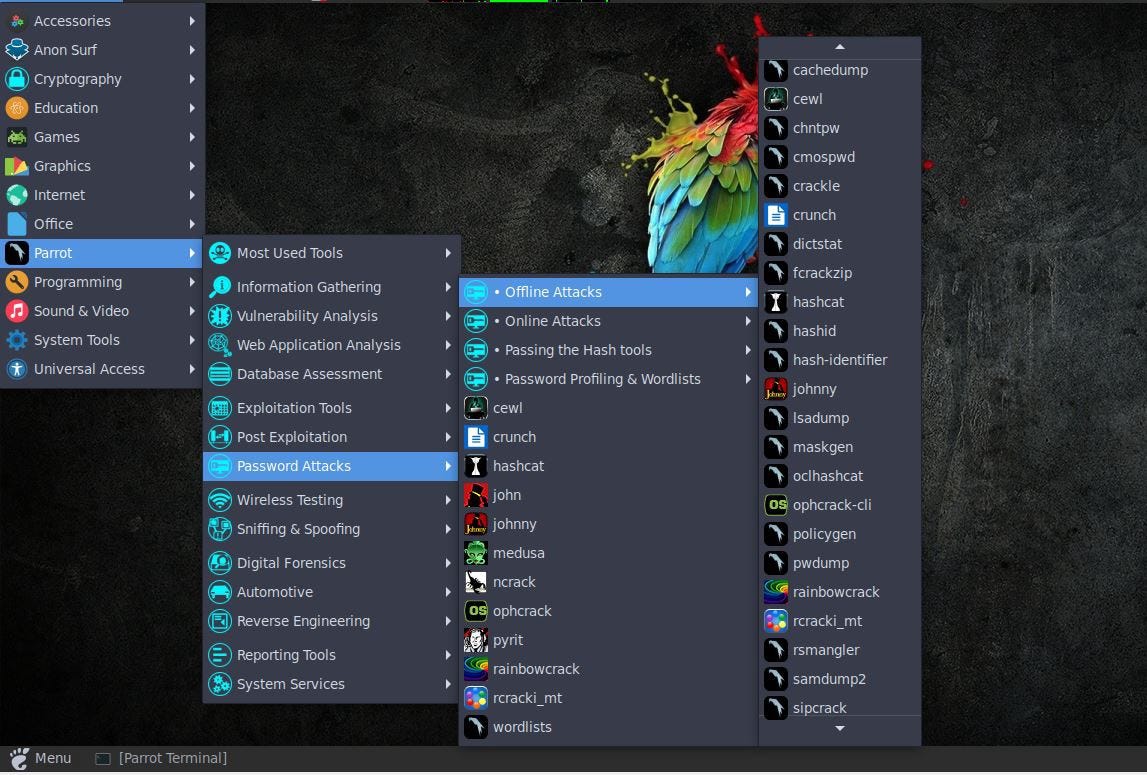Viewport: 1147px width, 775px height.
Task: Expand the Office submenu arrow
Action: (x=192, y=224)
